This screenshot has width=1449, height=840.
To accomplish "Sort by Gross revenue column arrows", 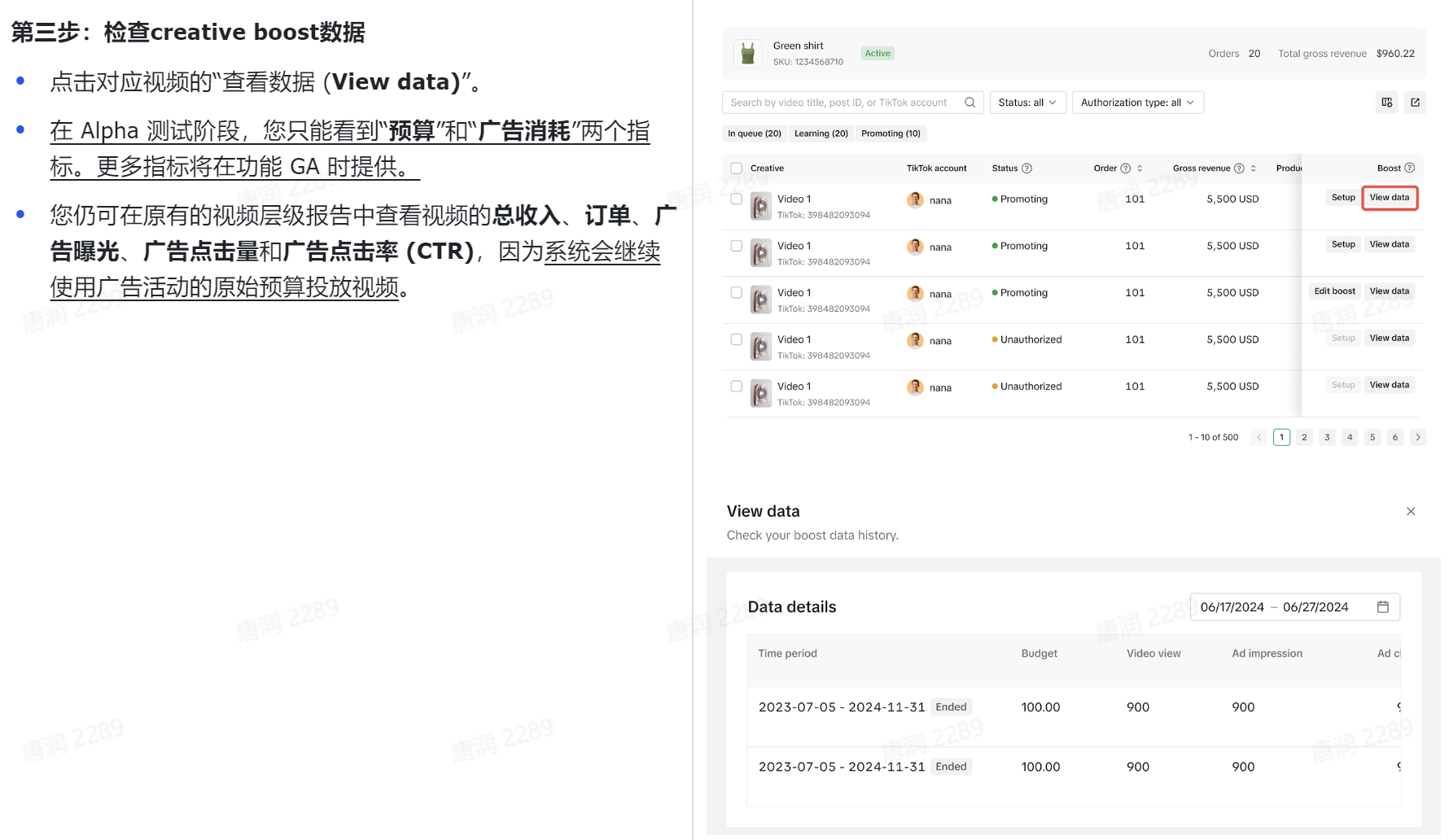I will [x=1254, y=168].
